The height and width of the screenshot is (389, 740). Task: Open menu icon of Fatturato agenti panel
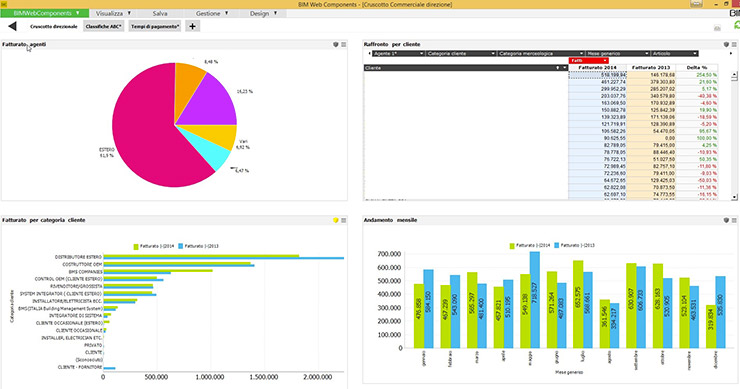point(344,44)
